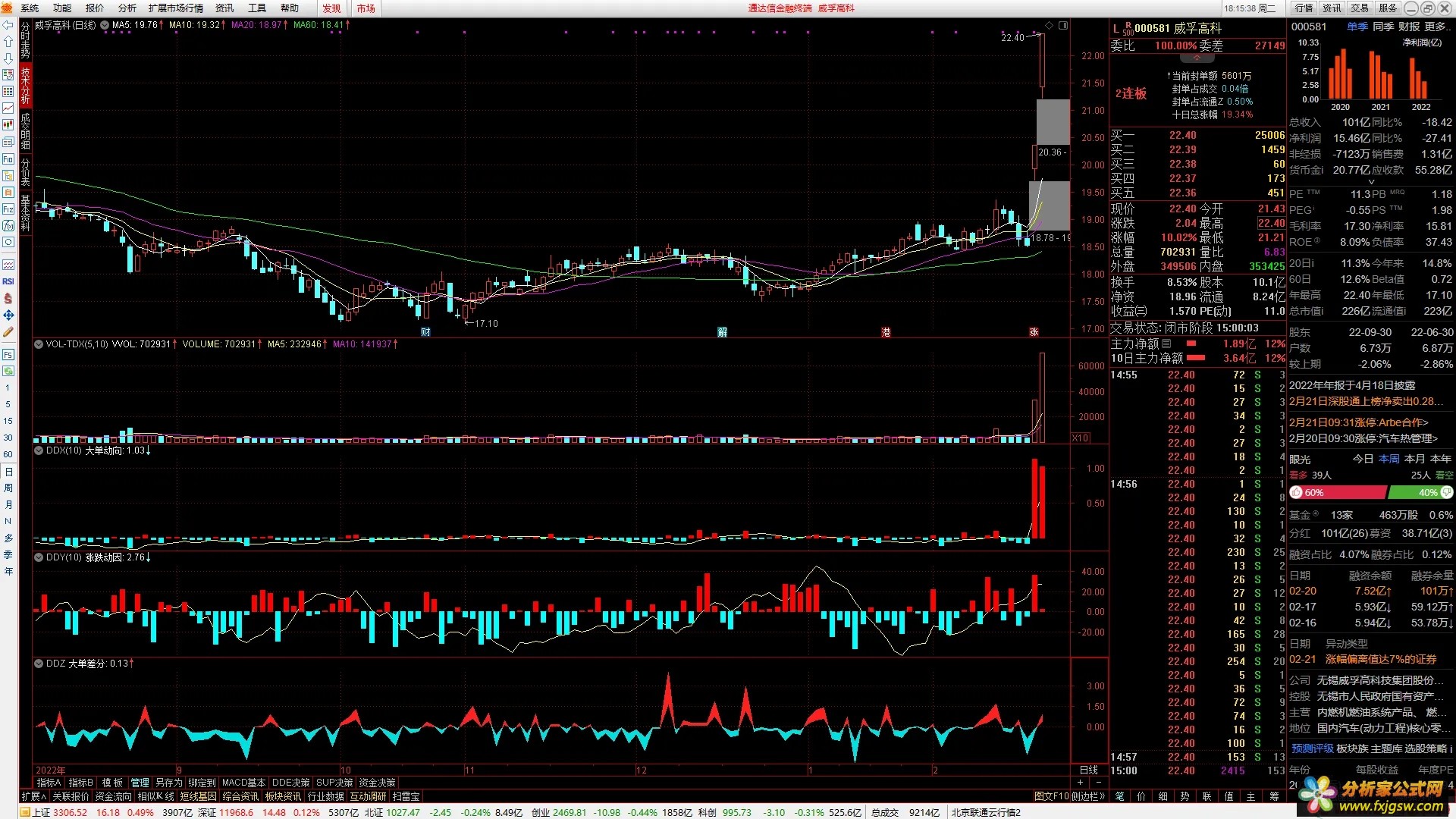Collapse the arrow under 委比 row
The width and height of the screenshot is (1456, 819).
tap(1197, 58)
